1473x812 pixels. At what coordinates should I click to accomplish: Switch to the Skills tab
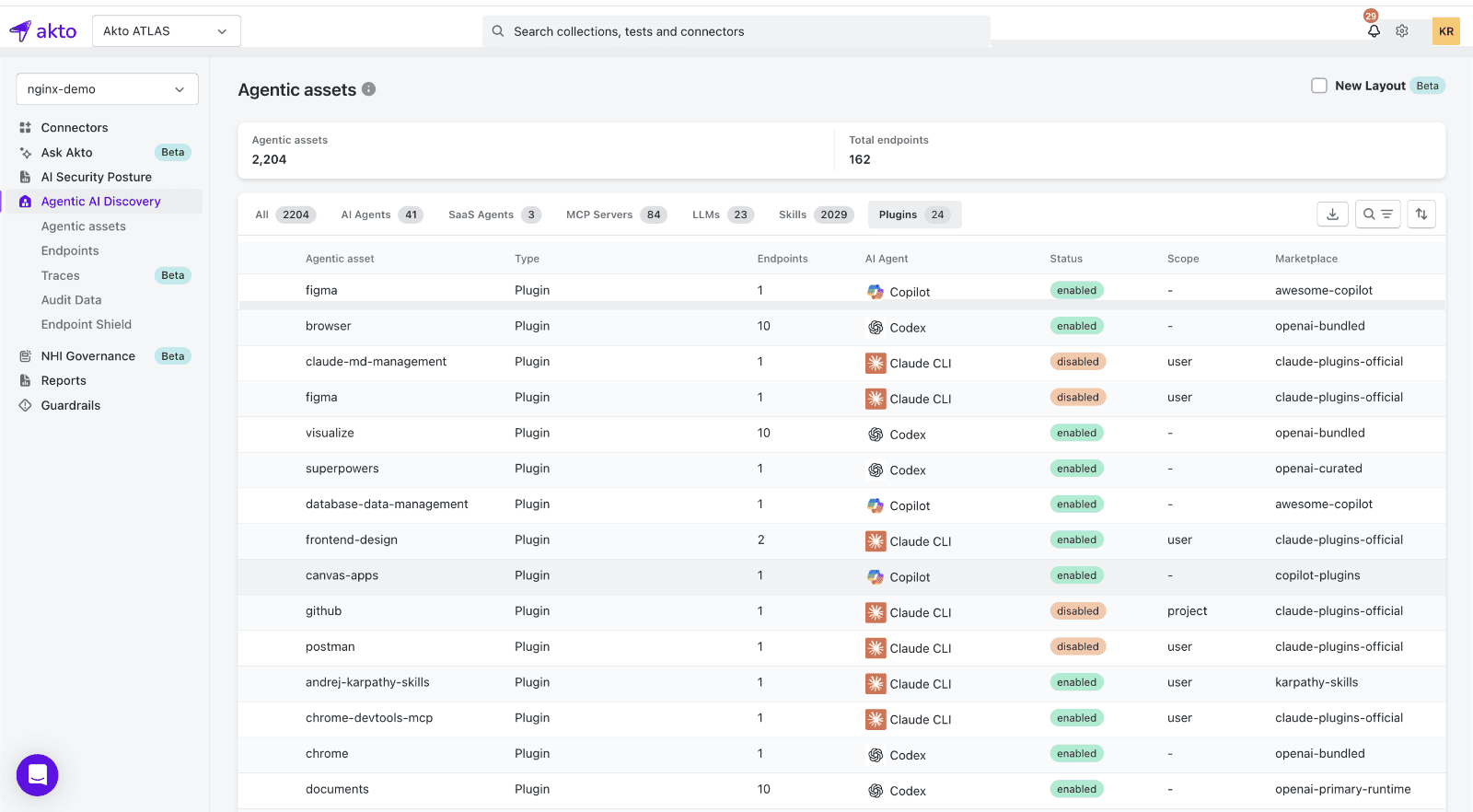816,215
